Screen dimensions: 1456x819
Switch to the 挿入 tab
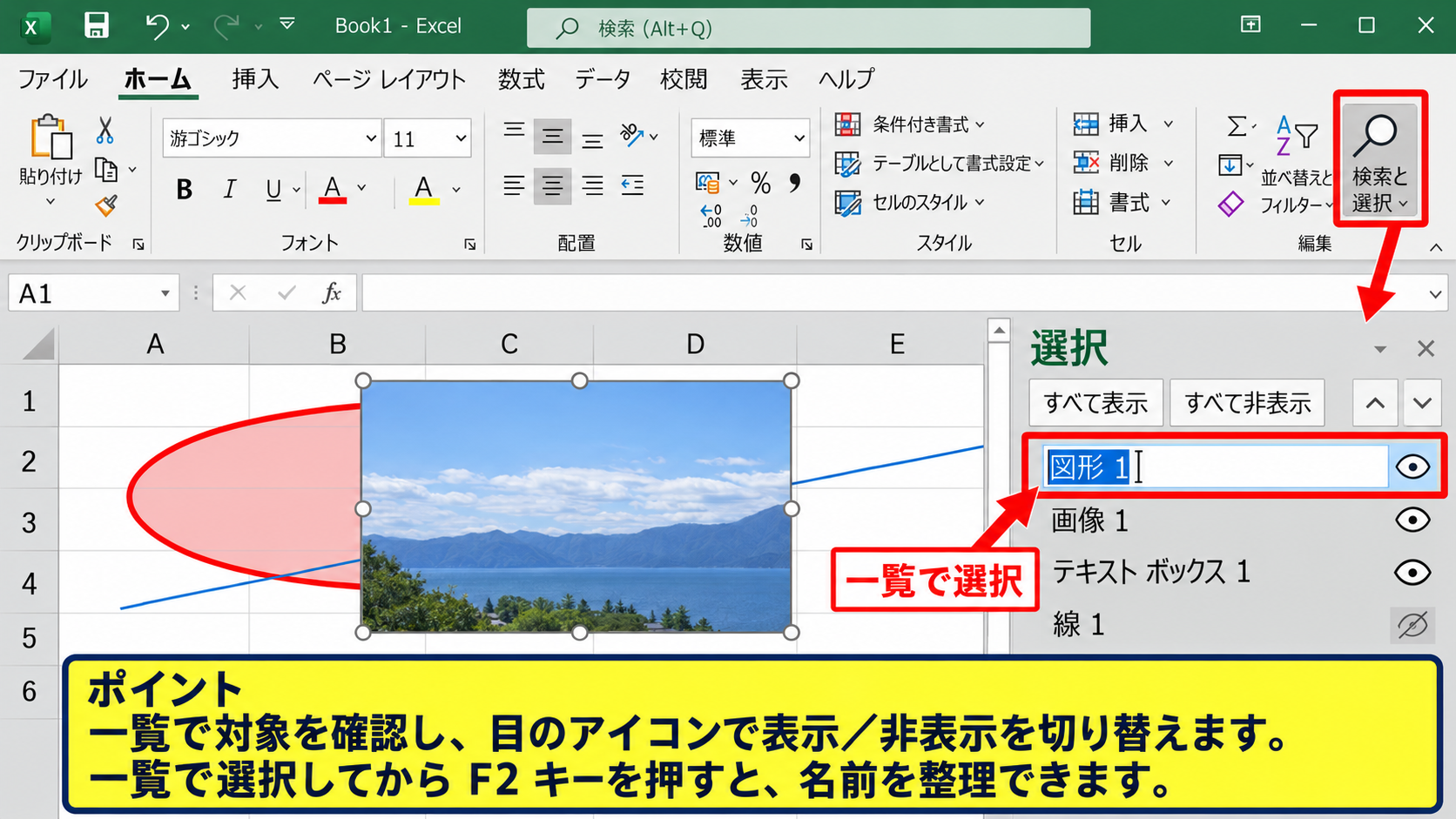[x=255, y=79]
